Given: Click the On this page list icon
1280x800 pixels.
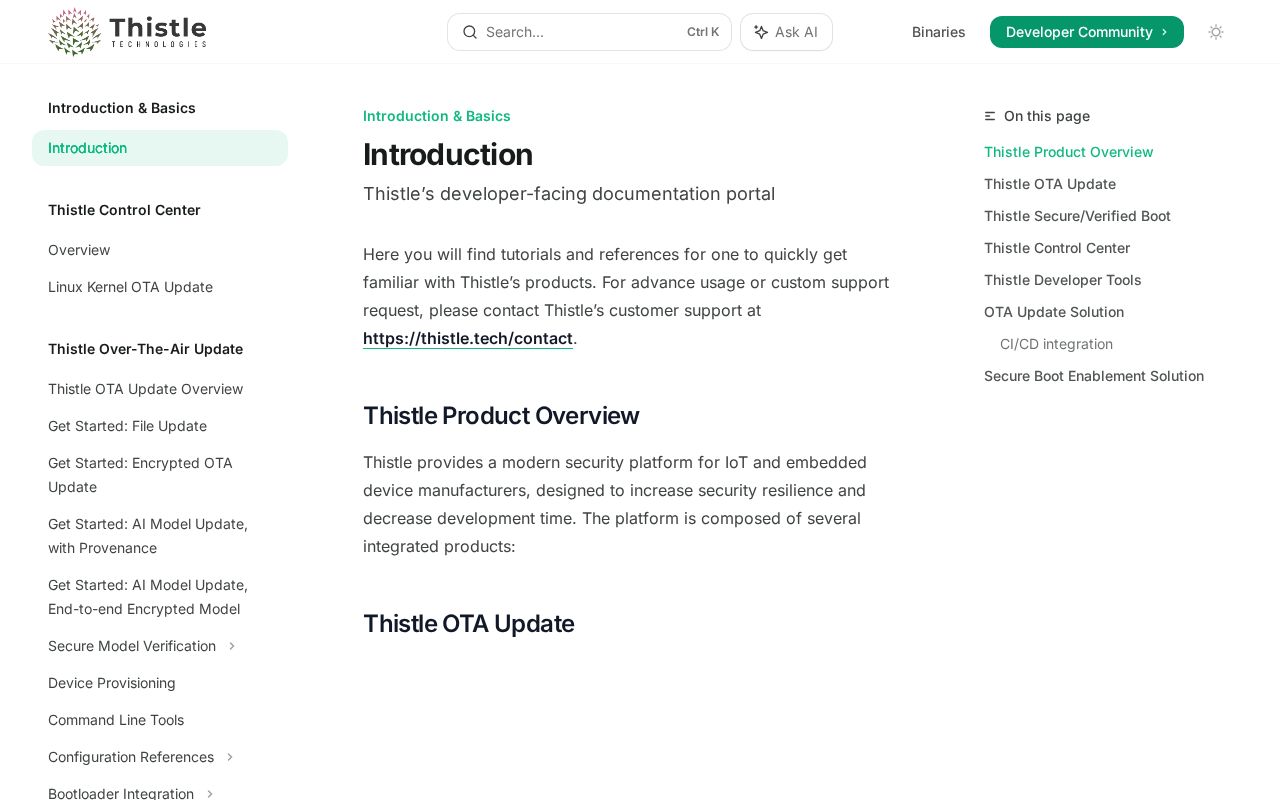Looking at the screenshot, I should [990, 116].
